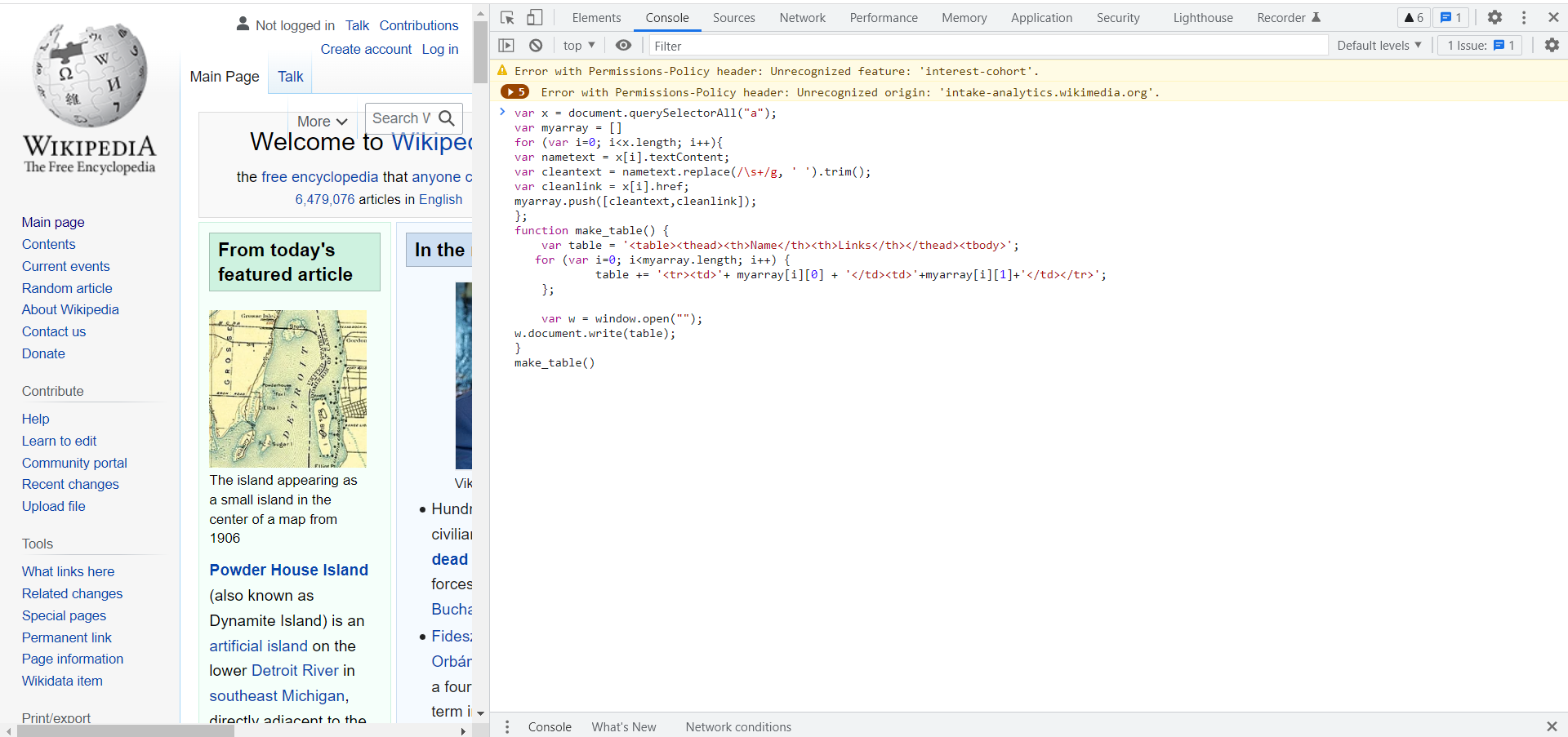Switch to the Security tab
The image size is (1568, 737).
1118,17
